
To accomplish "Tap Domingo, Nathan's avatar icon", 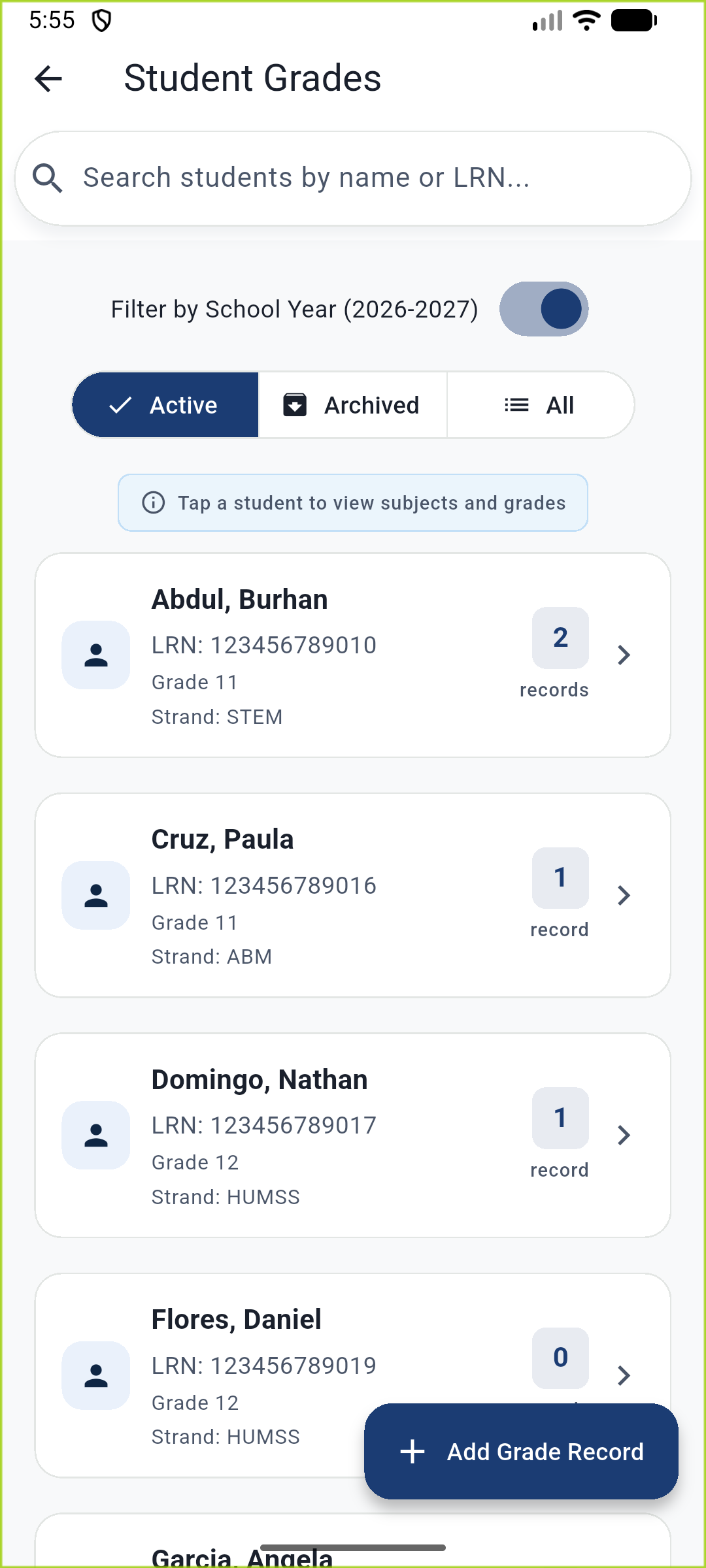I will click(x=96, y=1135).
